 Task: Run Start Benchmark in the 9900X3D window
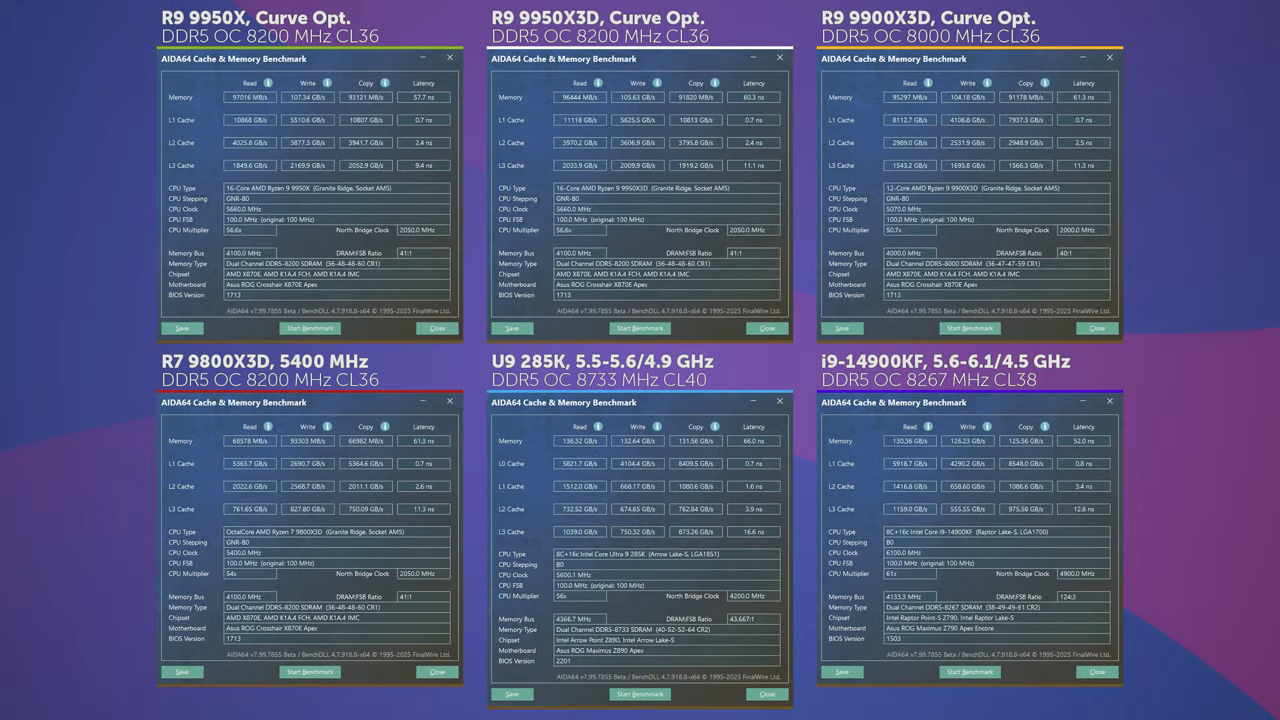click(970, 328)
